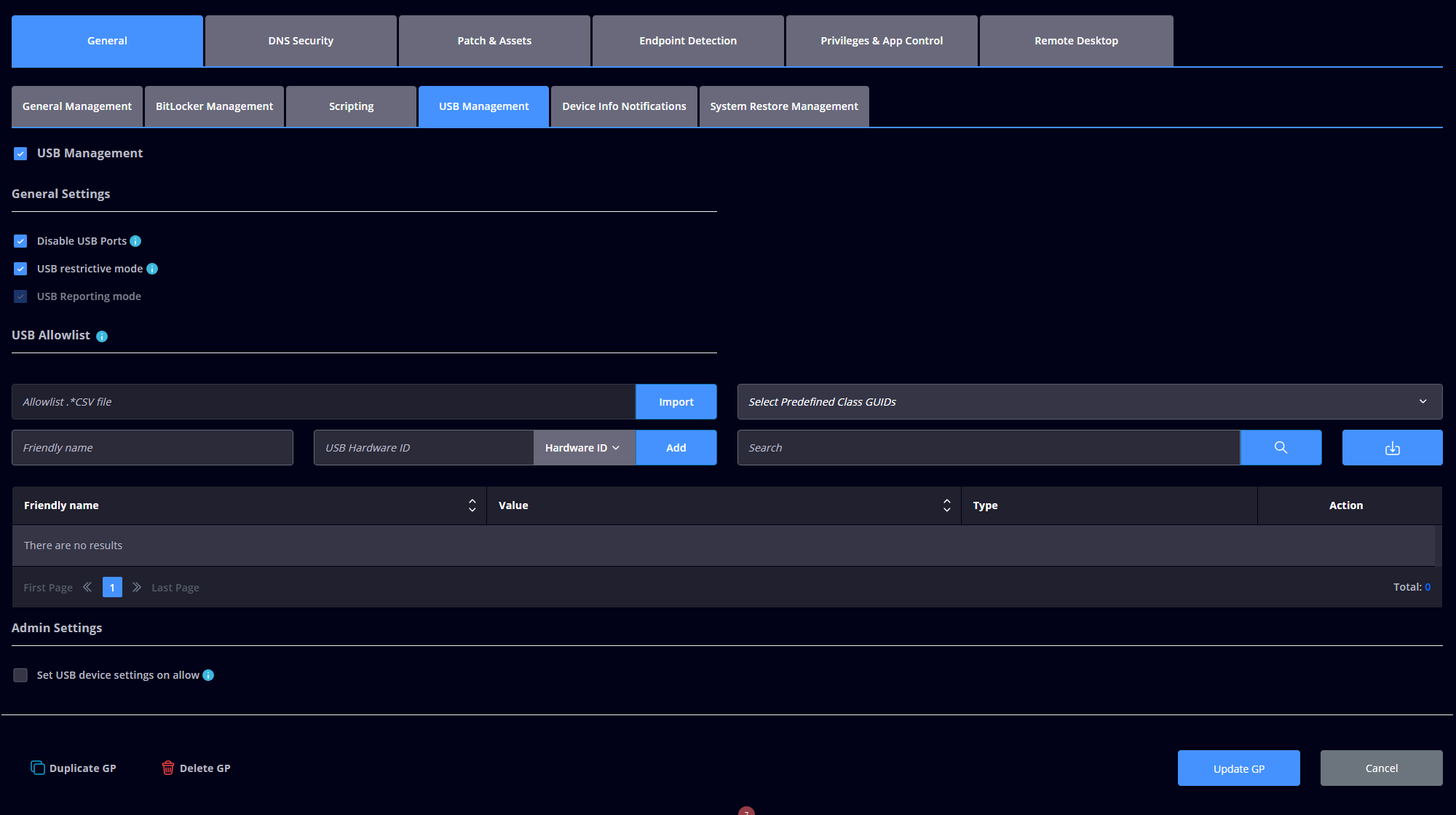Viewport: 1456px width, 815px height.
Task: Click the Update GP button
Action: pyautogui.click(x=1238, y=768)
